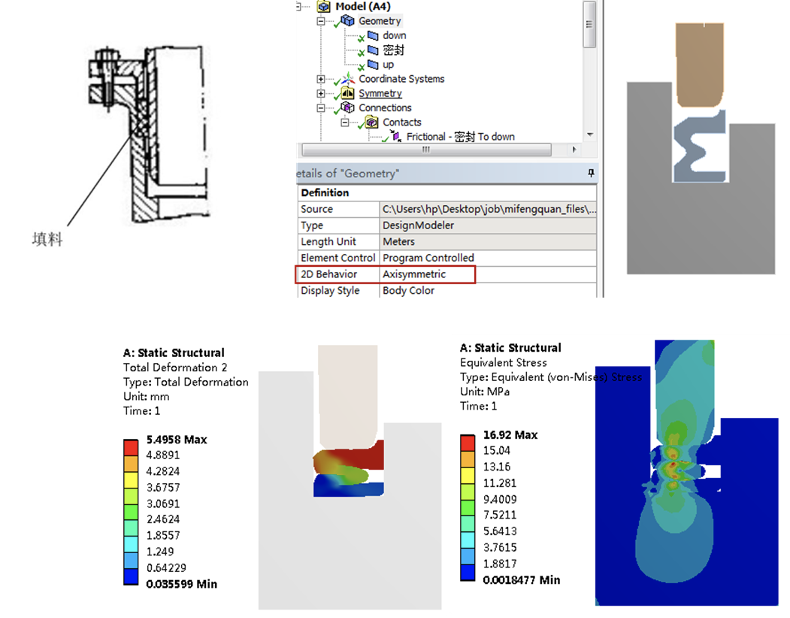This screenshot has height=618, width=790.
Task: Collapse the Geometry branch
Action: tap(320, 21)
